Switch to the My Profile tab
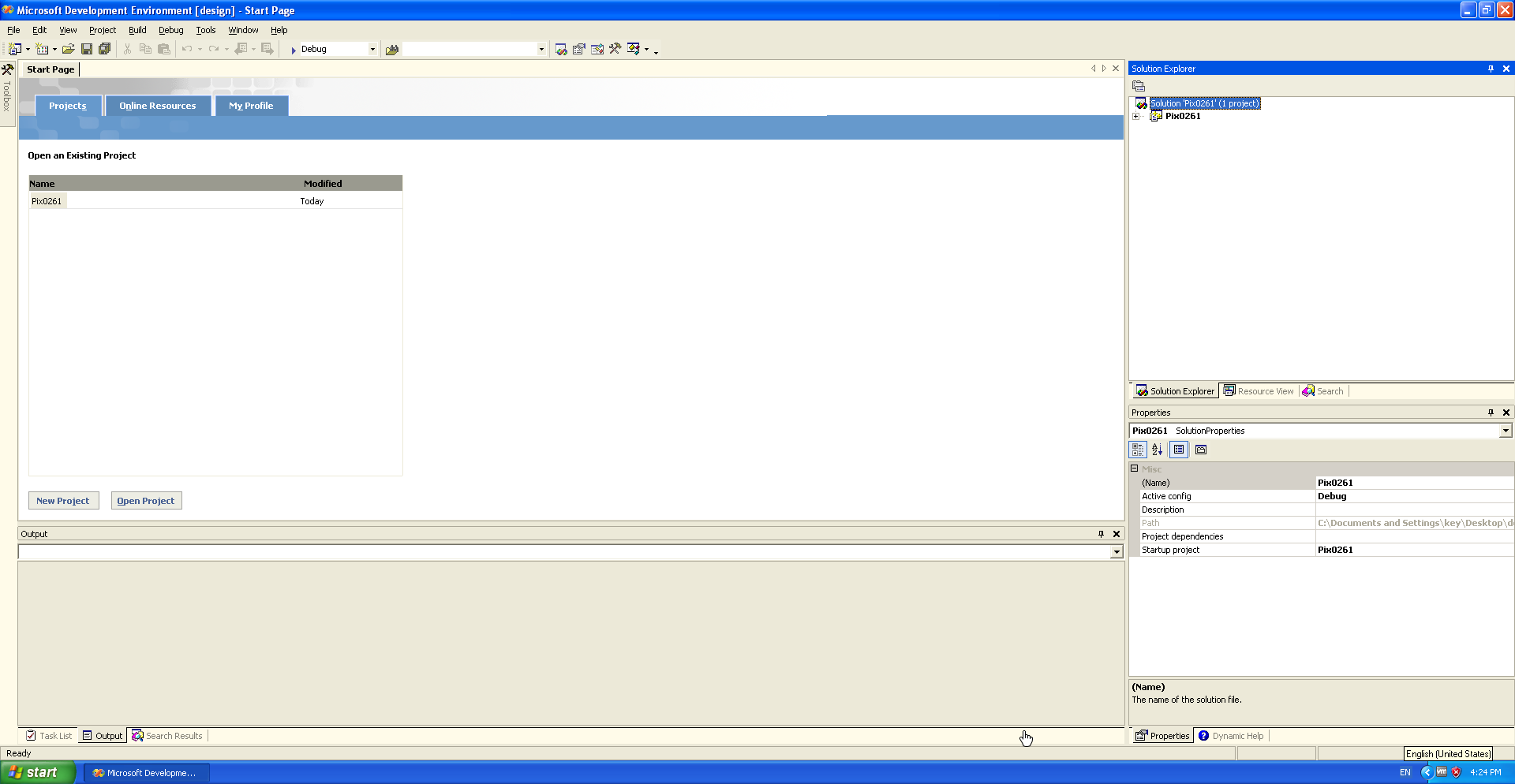 (x=251, y=106)
